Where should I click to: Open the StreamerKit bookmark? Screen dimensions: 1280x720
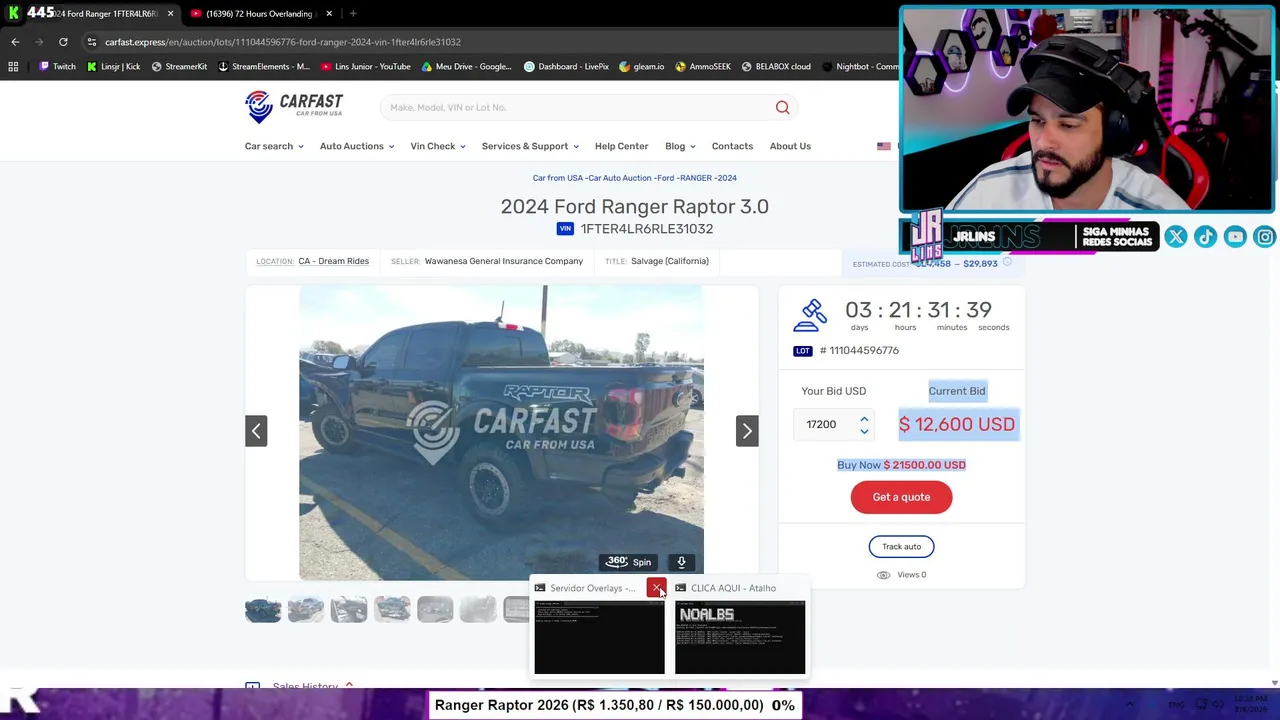pos(179,67)
